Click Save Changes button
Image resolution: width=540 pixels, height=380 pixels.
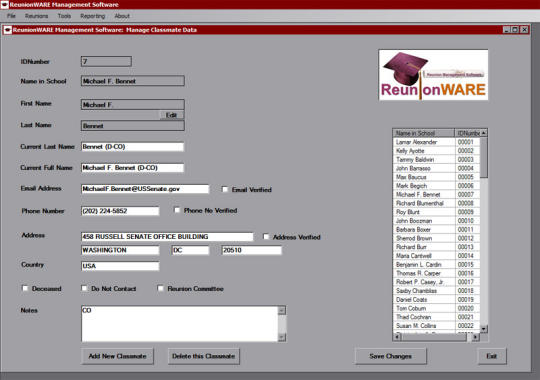[391, 356]
